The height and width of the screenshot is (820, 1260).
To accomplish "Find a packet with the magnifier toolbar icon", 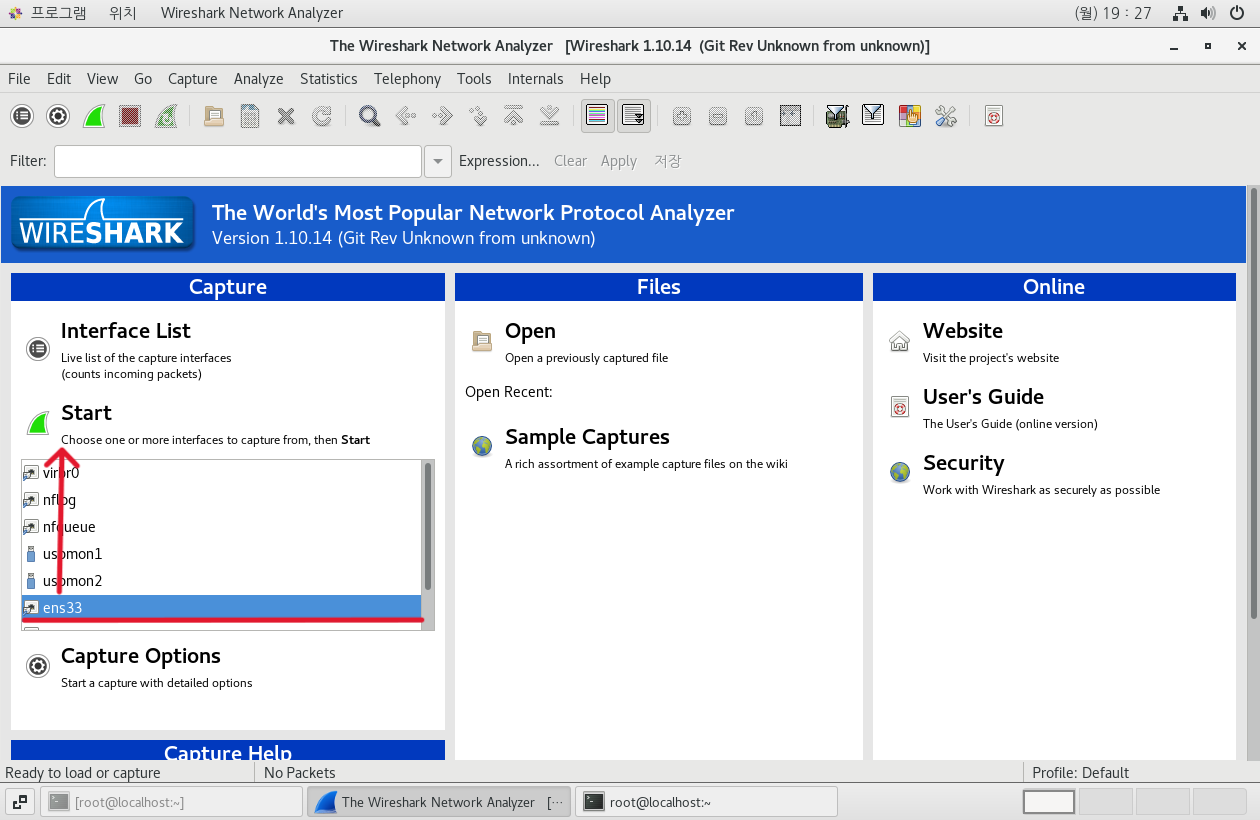I will pyautogui.click(x=370, y=116).
